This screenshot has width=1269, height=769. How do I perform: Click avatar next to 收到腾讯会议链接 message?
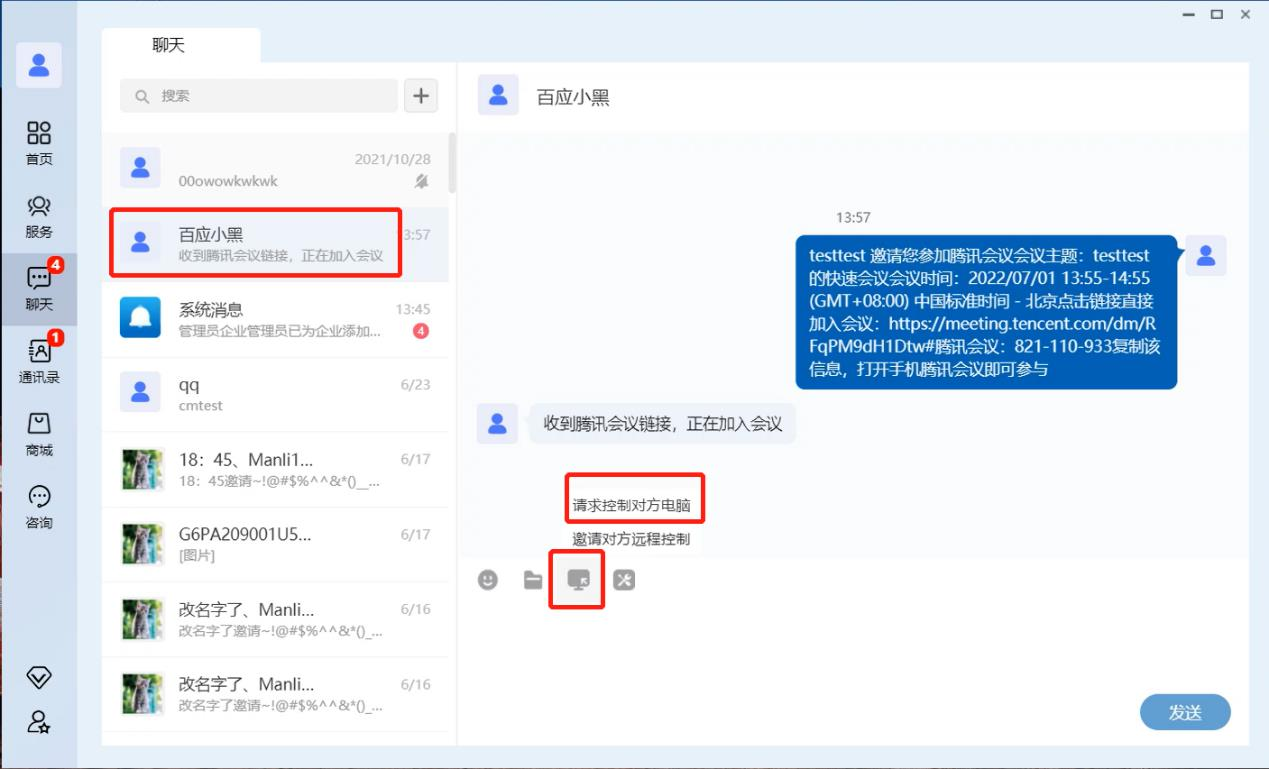(x=497, y=424)
